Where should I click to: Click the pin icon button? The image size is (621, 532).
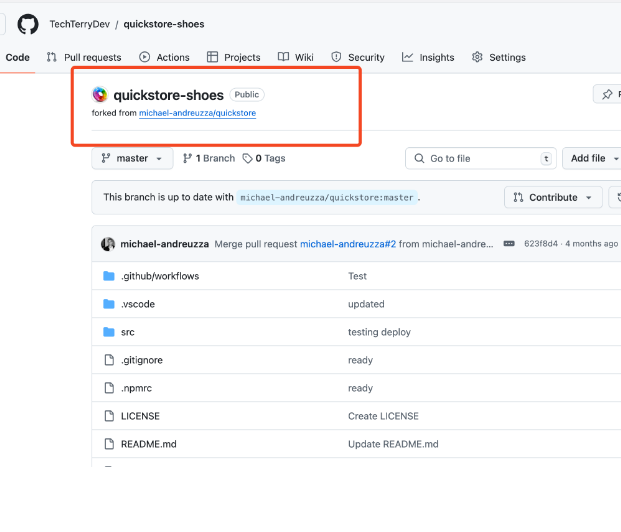(x=607, y=95)
